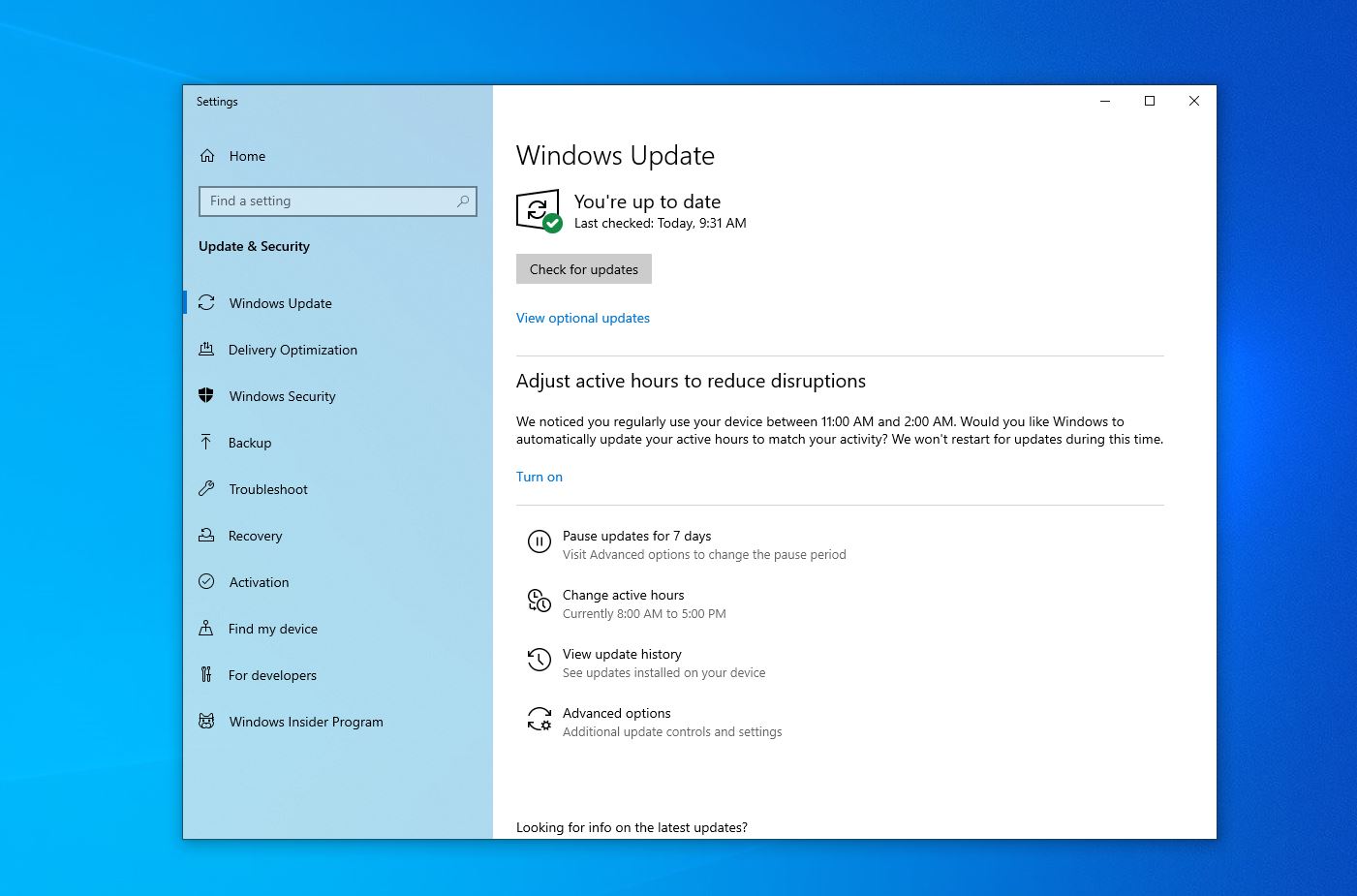Open Delivery Optimization from the sidebar
Viewport: 1357px width, 896px height.
(x=206, y=350)
